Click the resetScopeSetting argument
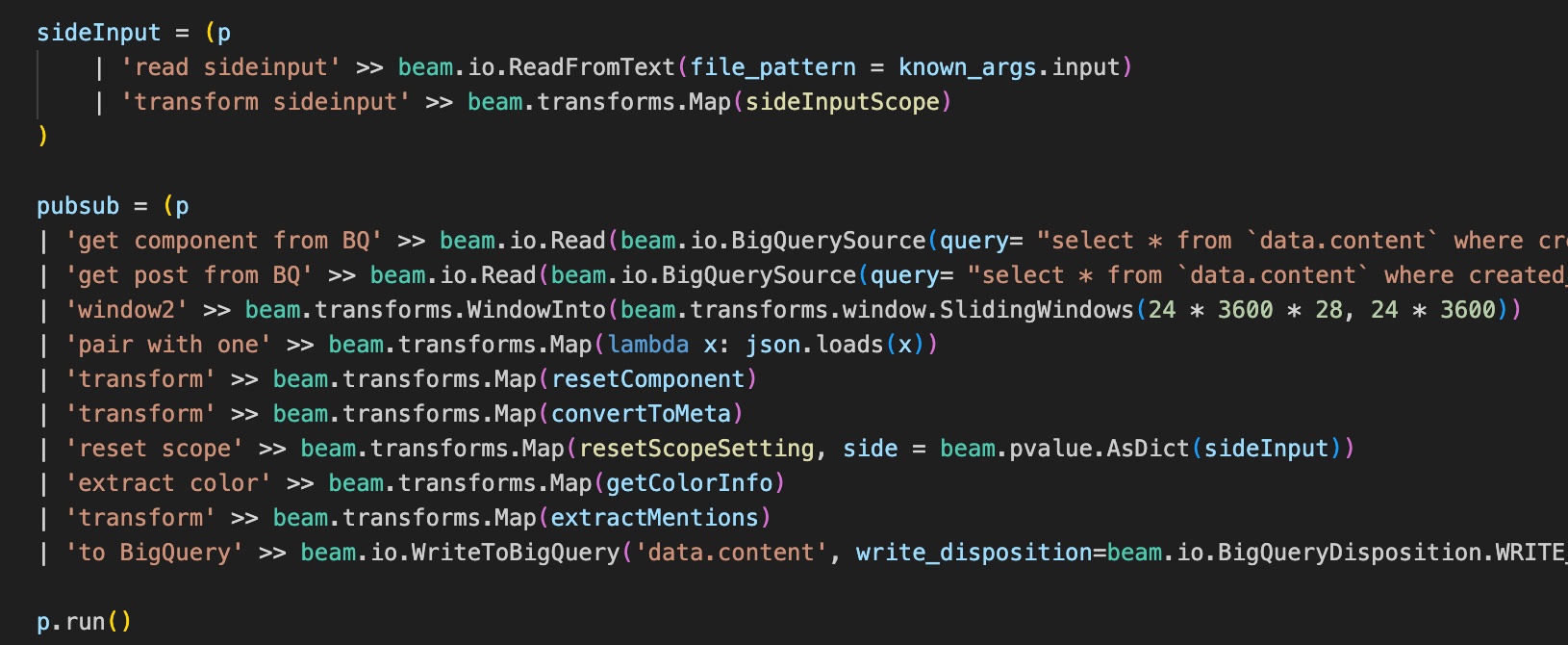 click(696, 449)
